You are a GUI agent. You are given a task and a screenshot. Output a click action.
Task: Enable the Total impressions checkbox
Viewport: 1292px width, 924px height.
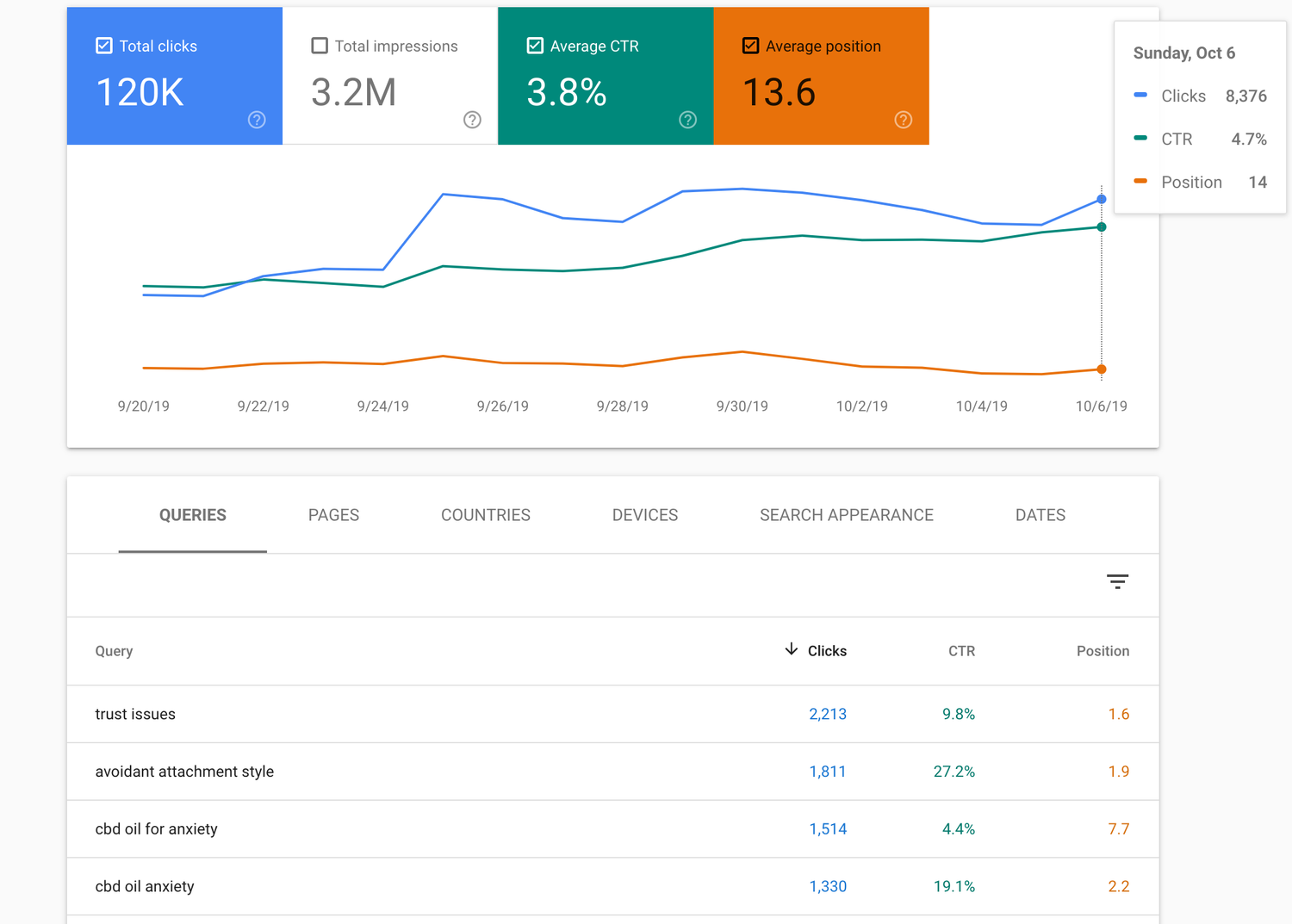point(320,46)
